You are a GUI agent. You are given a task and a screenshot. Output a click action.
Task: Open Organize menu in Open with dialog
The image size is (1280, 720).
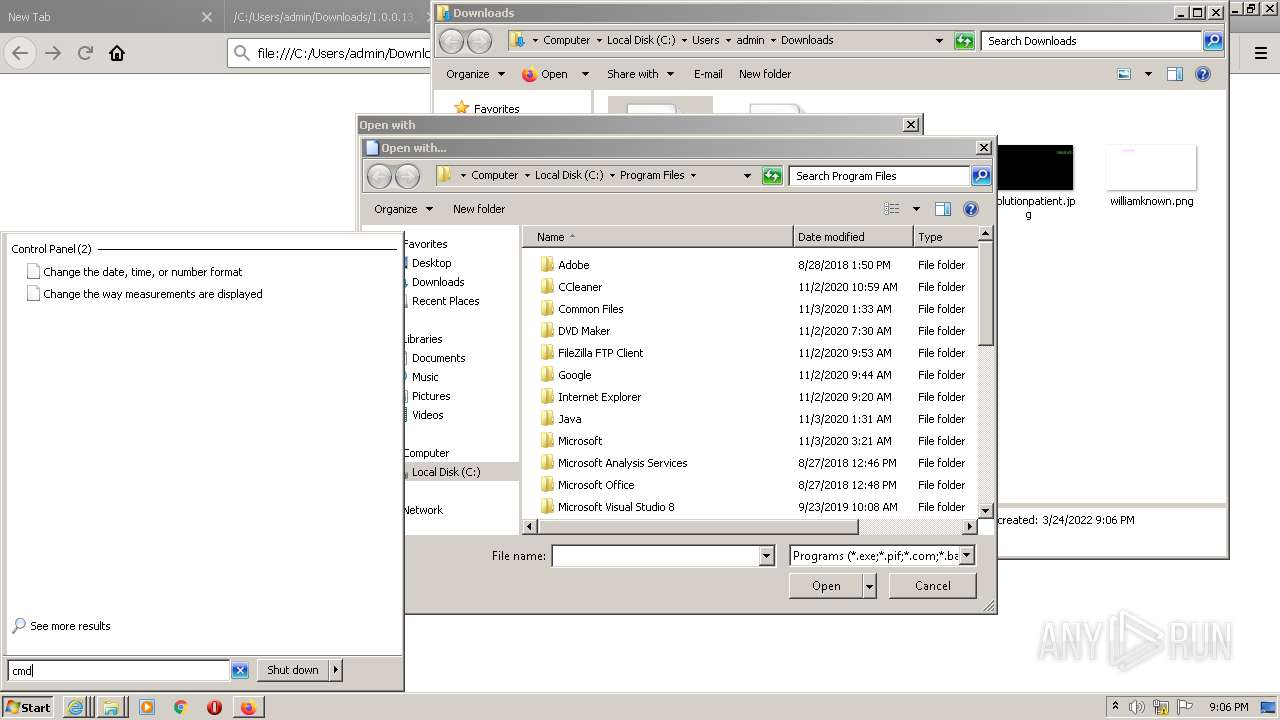click(x=404, y=209)
